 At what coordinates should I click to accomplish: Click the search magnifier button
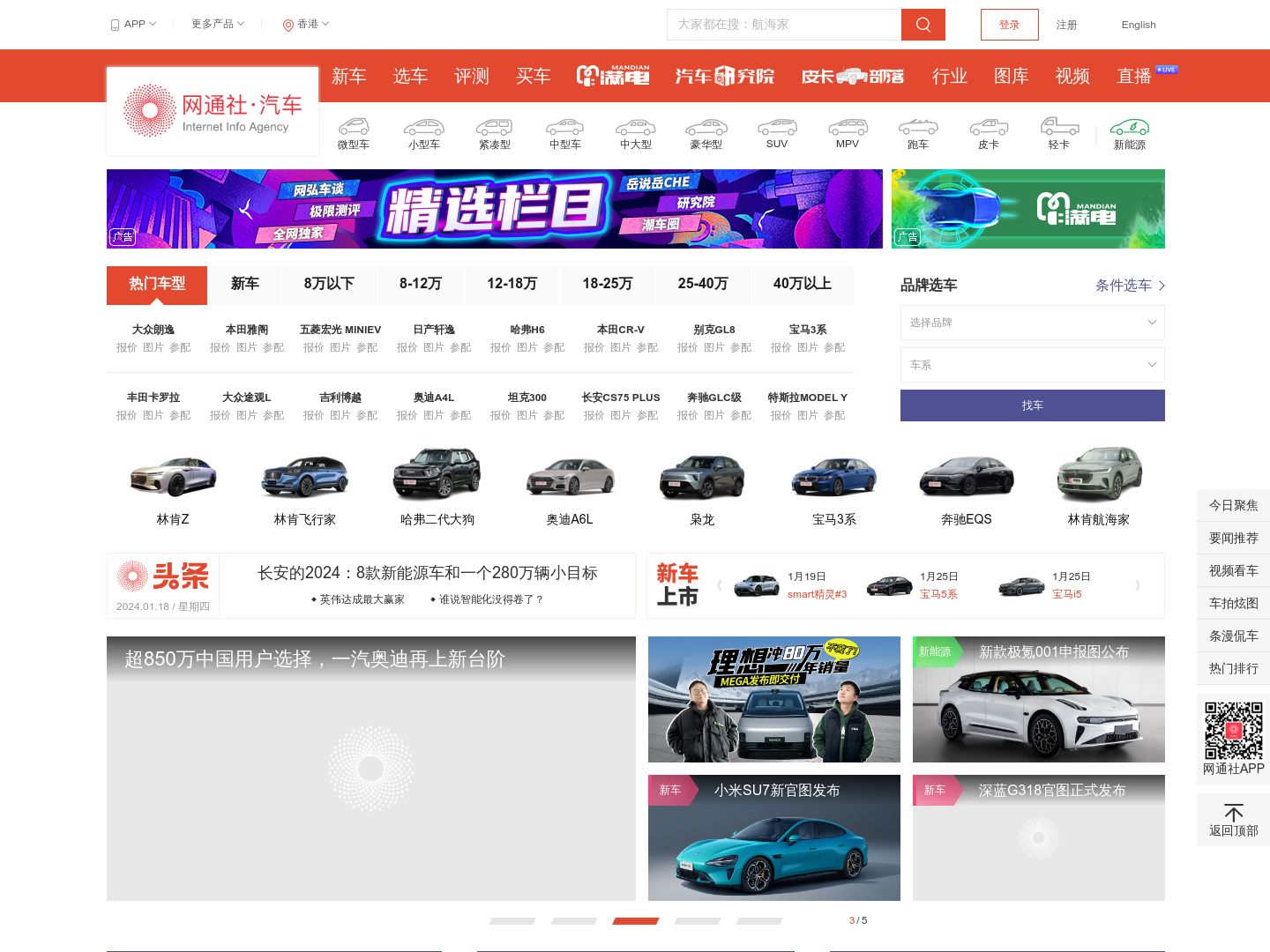[923, 25]
